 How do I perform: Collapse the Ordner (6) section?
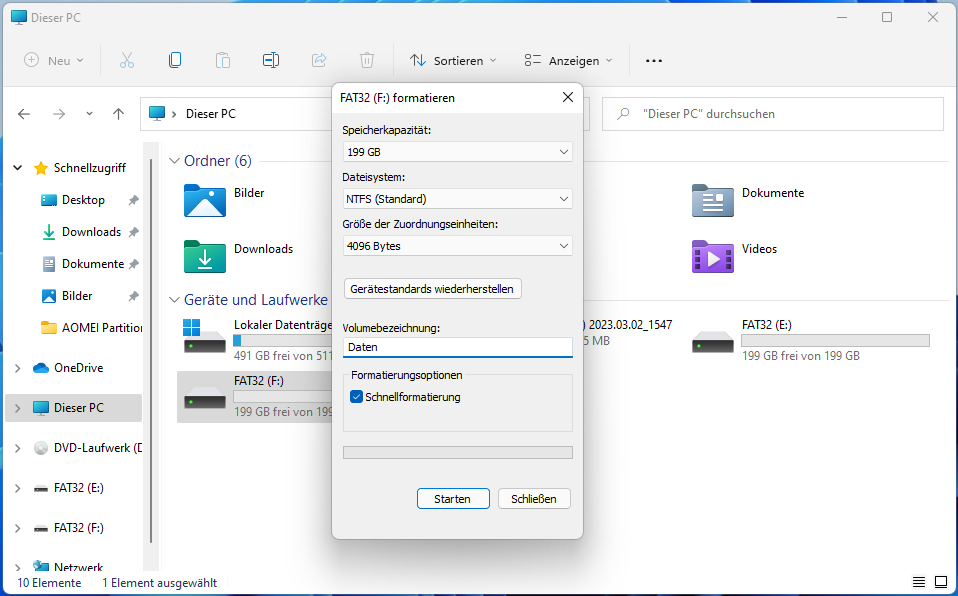point(175,161)
